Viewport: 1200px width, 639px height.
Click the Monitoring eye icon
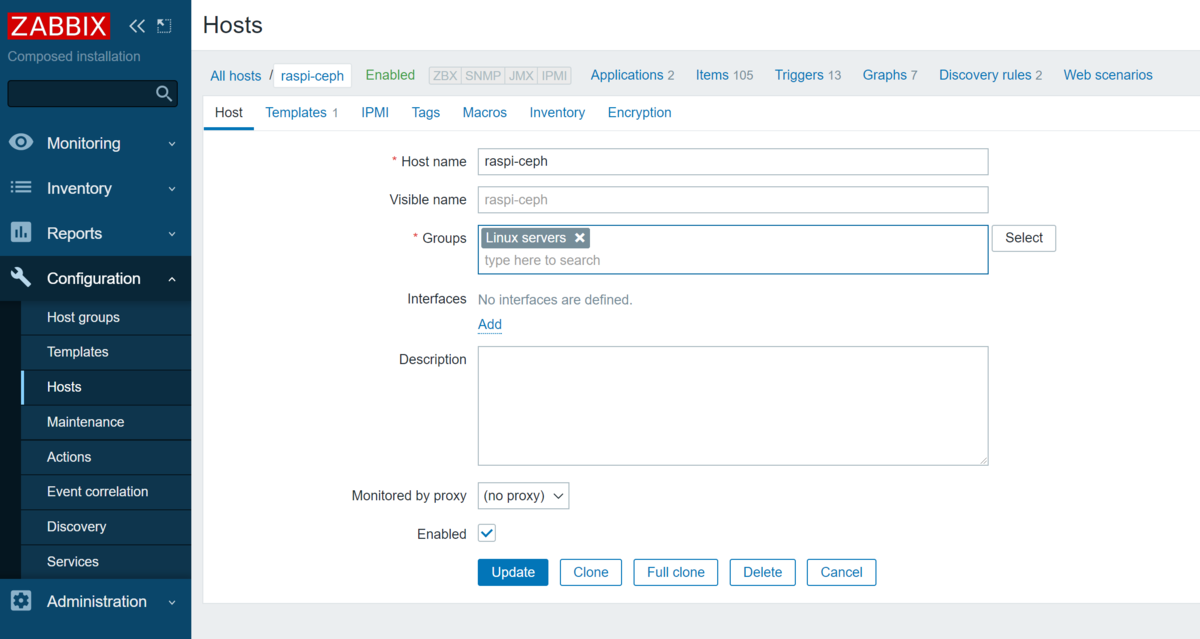[21, 143]
